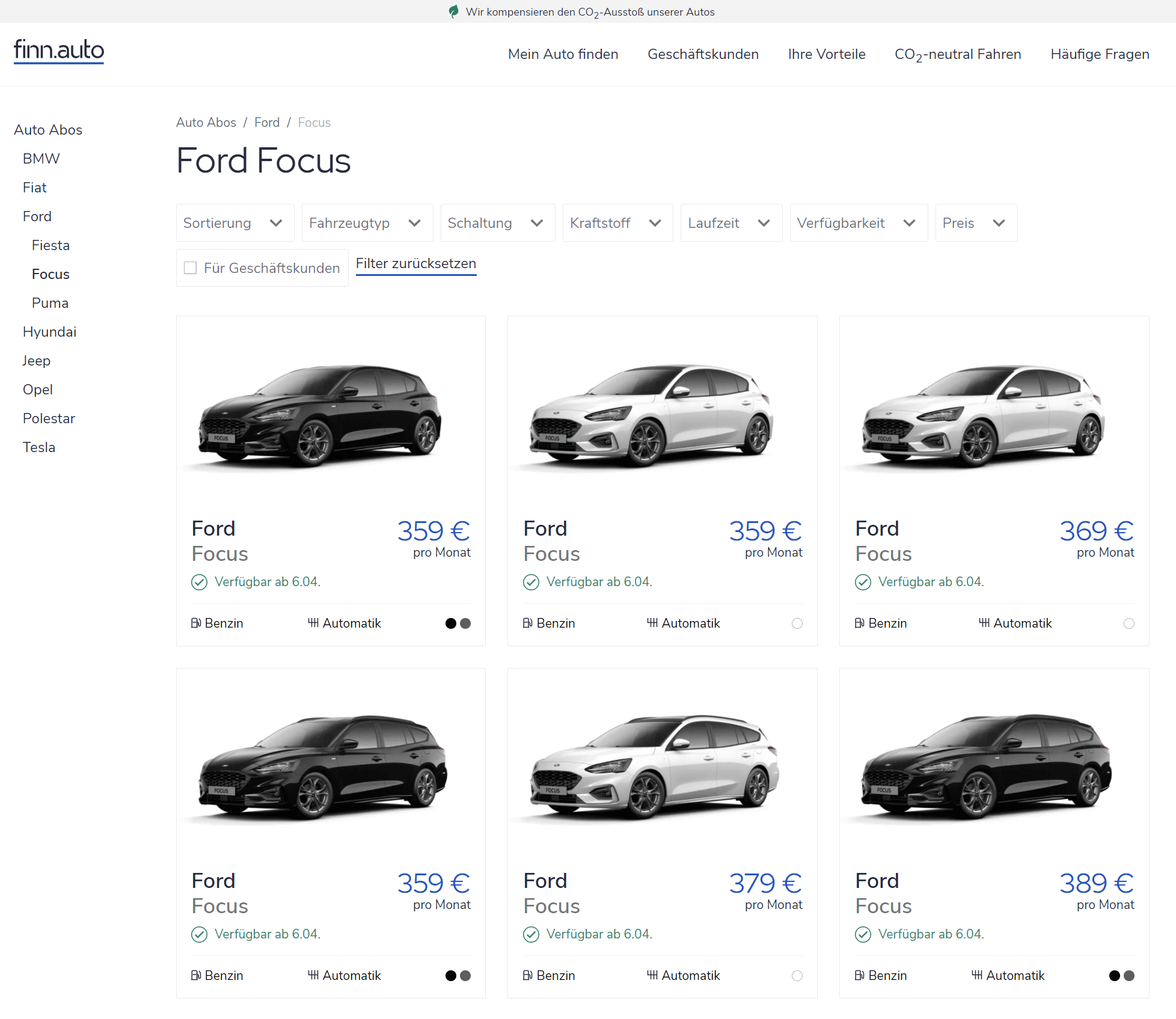This screenshot has width=1176, height=1019.
Task: Open the Fahrzeugtyp filter dropdown
Action: coord(367,223)
